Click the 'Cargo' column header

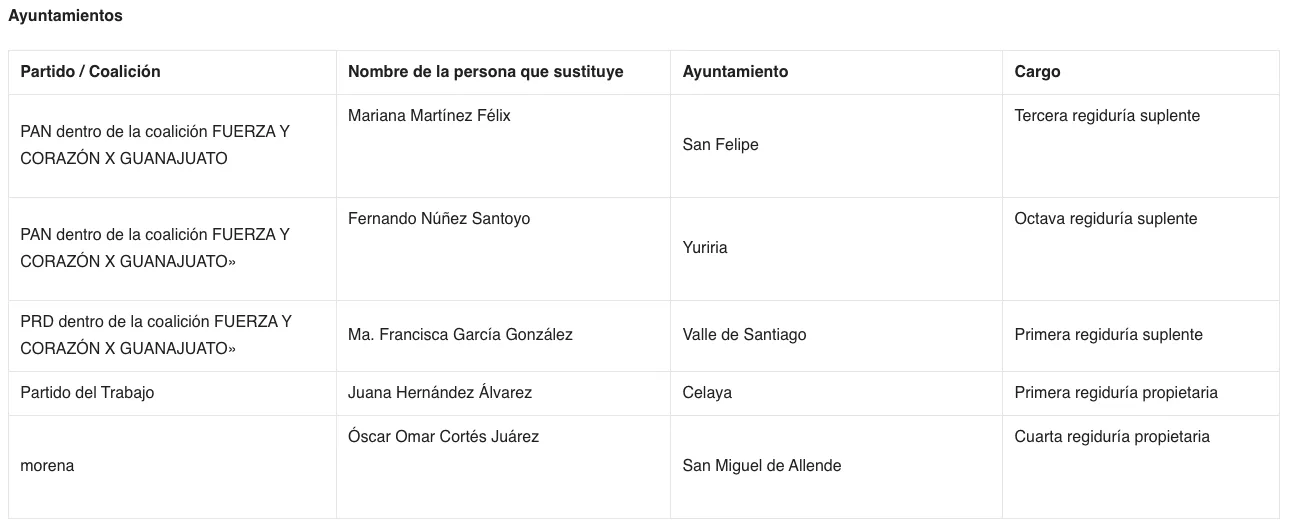(x=1037, y=72)
